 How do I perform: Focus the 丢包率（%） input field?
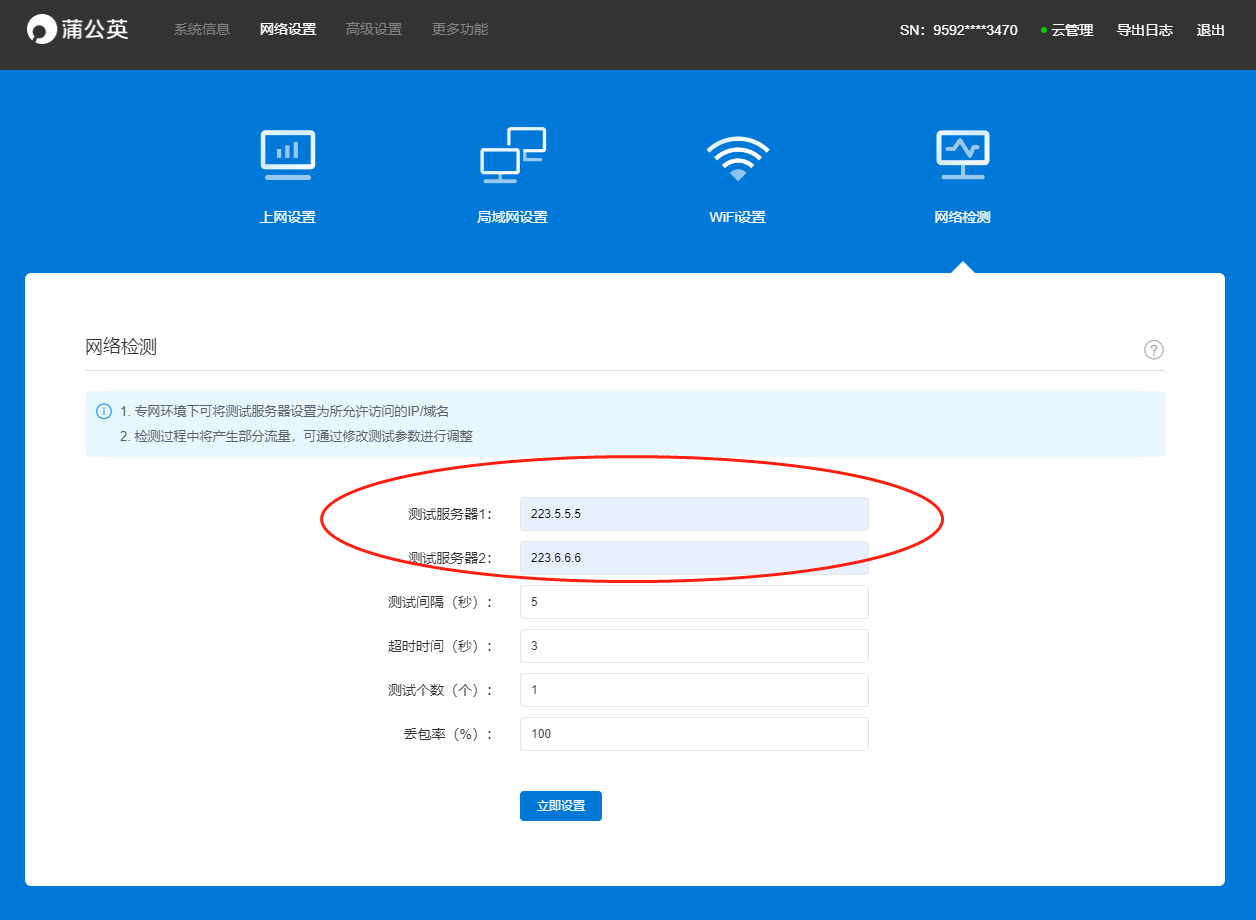pos(694,734)
